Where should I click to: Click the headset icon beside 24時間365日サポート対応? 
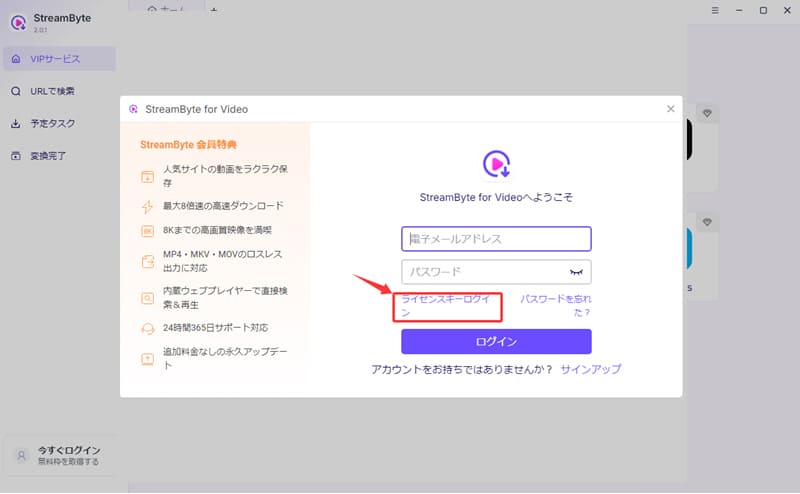pyautogui.click(x=147, y=329)
